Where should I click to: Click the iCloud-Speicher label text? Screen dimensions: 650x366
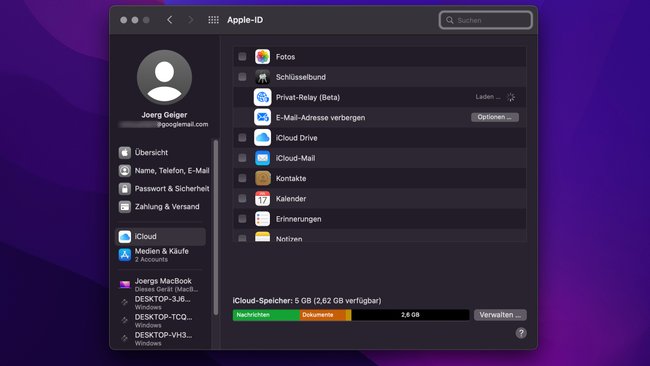tap(307, 301)
